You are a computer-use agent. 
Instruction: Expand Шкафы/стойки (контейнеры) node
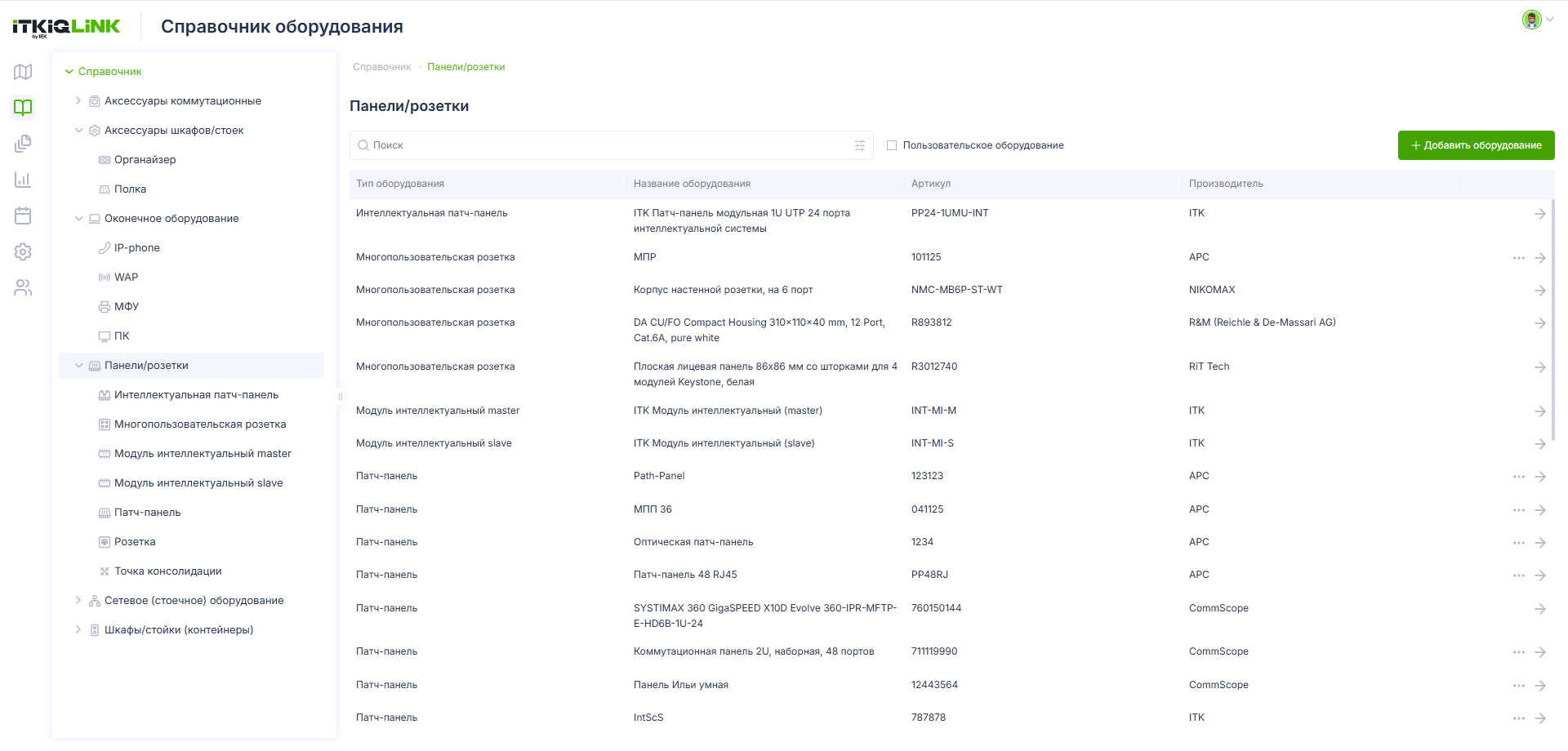tap(78, 629)
